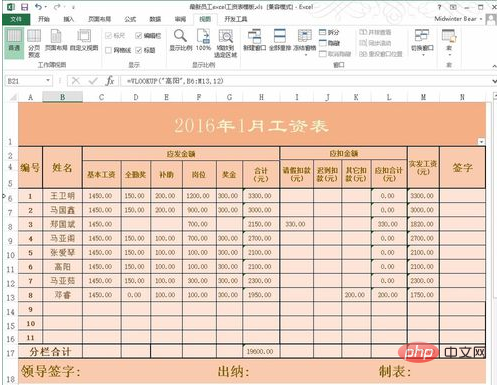497x385 pixels.
Task: Switch to the Page Layout (页面布局) ribbon tab
Action: (100, 19)
